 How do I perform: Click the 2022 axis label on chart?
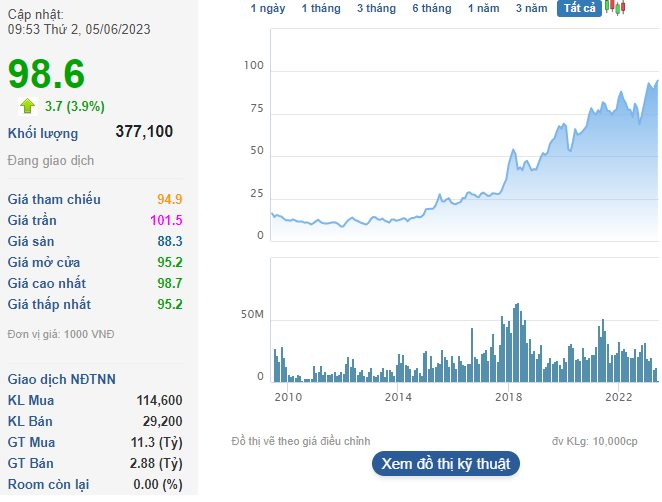coord(619,398)
